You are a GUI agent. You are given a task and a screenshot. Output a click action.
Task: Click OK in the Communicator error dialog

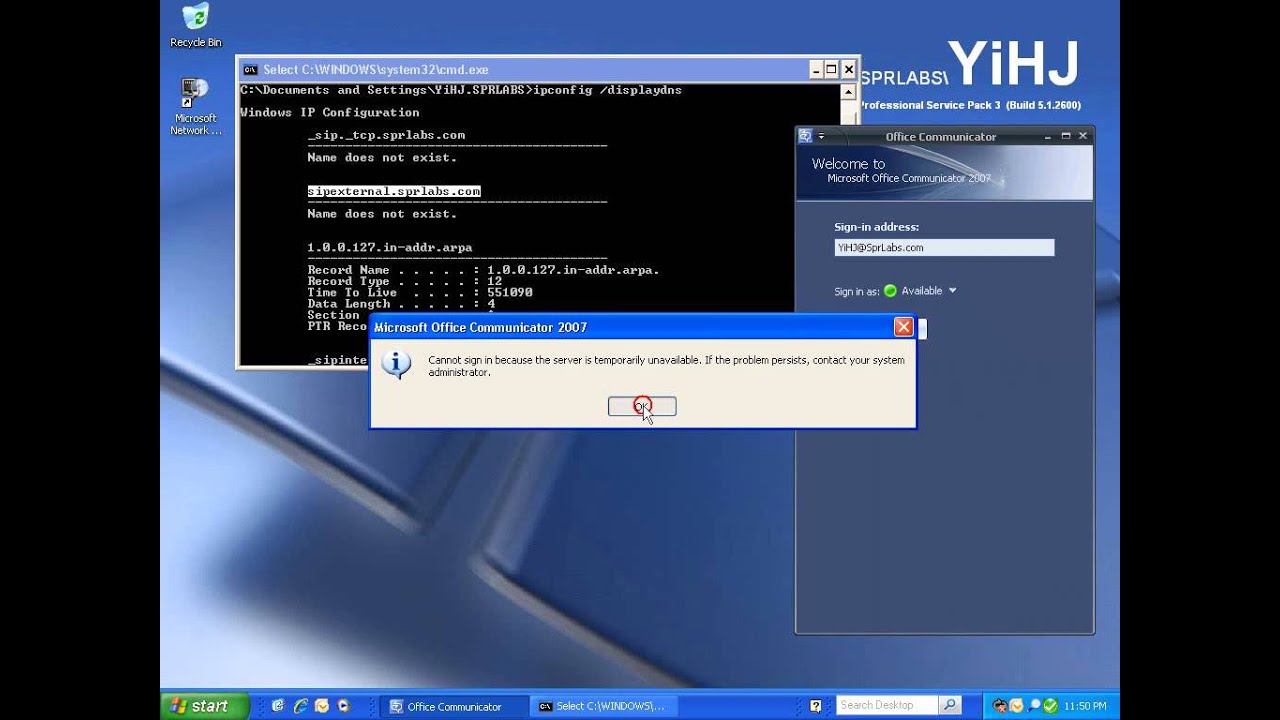[642, 406]
